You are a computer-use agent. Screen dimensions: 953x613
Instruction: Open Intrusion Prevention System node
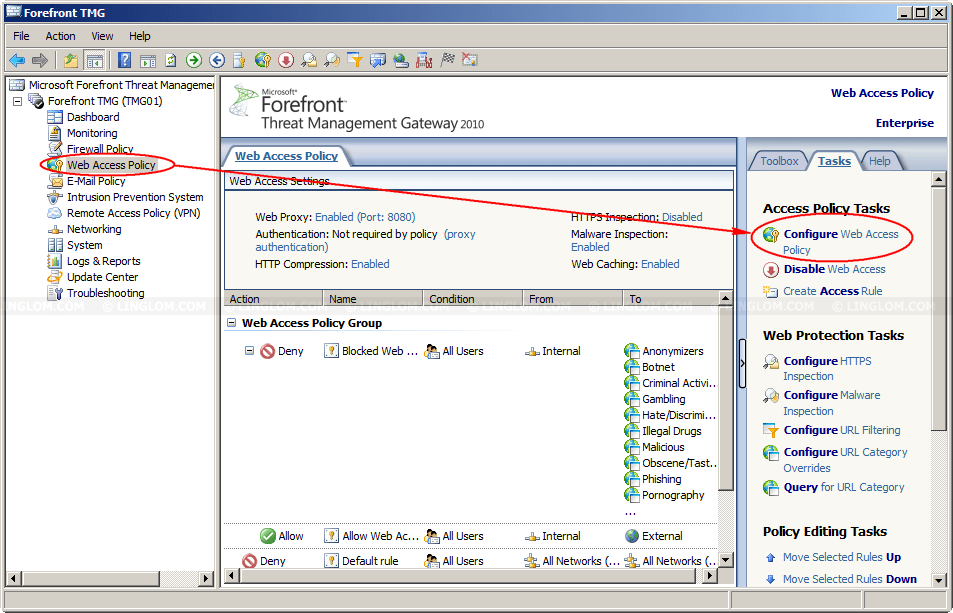(135, 197)
